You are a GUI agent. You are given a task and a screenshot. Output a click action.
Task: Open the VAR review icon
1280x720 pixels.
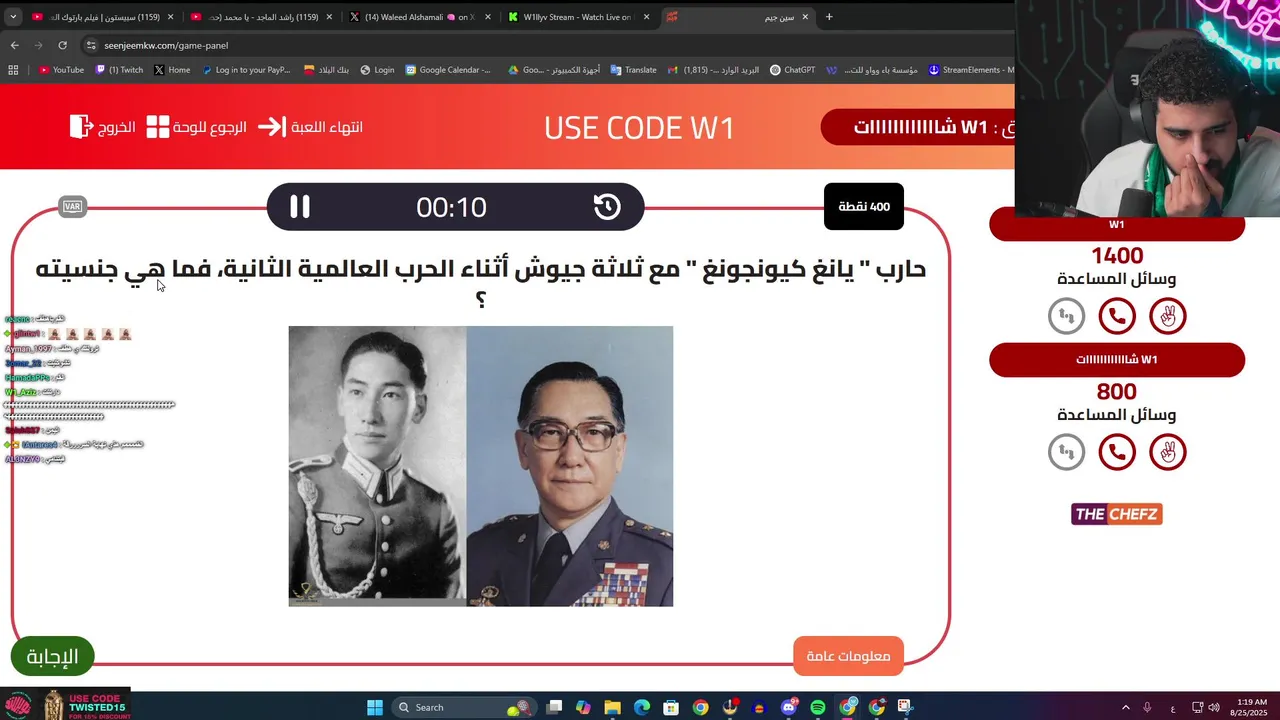(x=72, y=207)
